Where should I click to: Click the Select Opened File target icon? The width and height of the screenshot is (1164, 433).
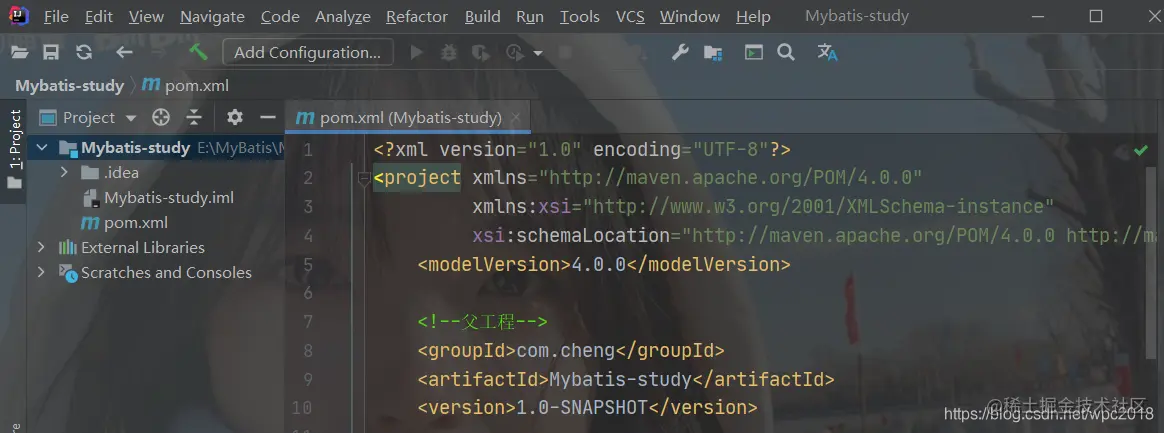click(x=161, y=117)
